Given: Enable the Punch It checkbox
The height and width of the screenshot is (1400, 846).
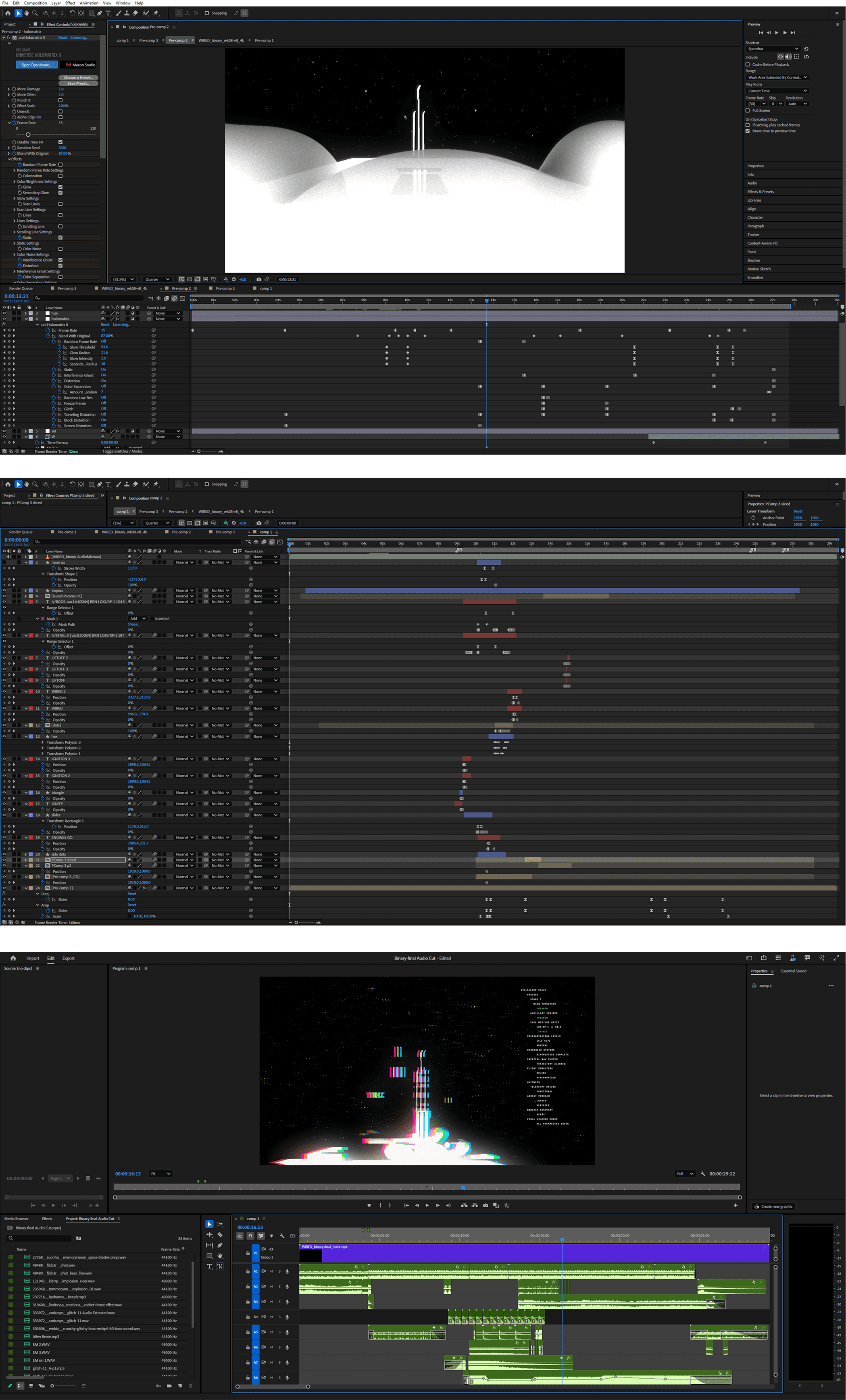Looking at the screenshot, I should 60,100.
